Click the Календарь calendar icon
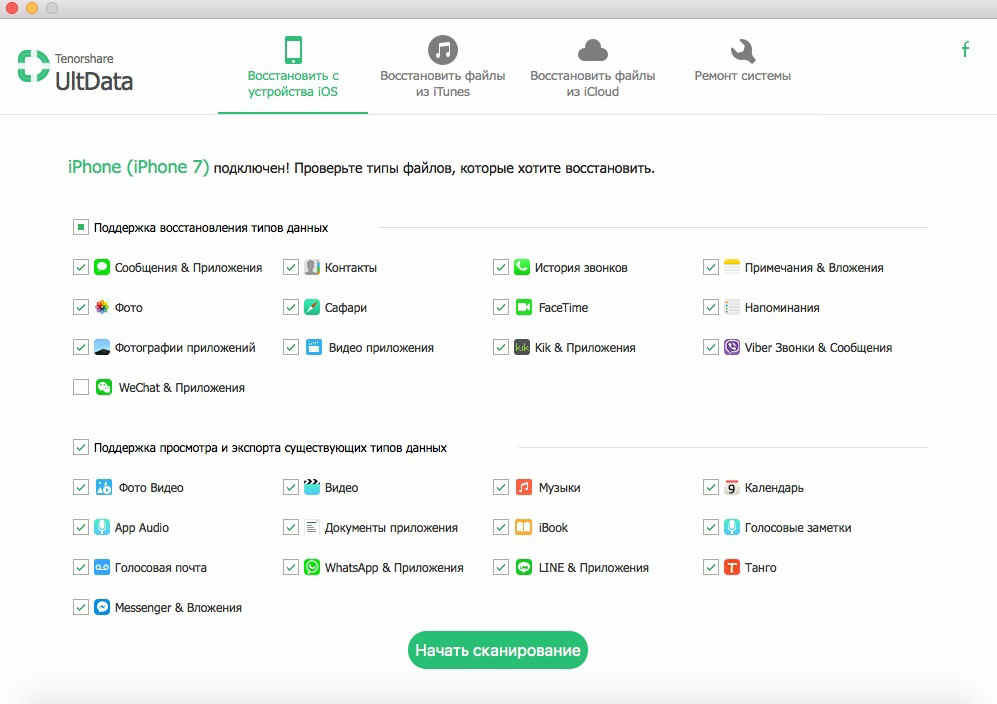Viewport: 997px width, 704px height. (732, 488)
